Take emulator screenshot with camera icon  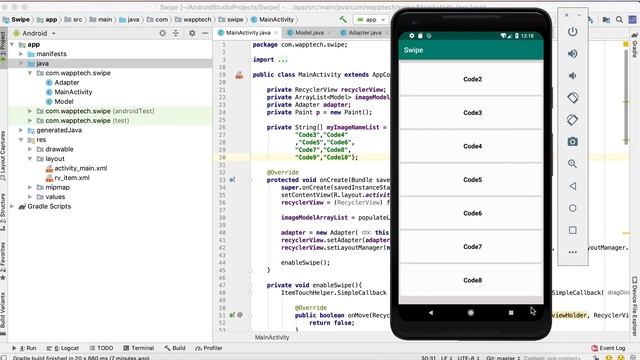(x=572, y=142)
